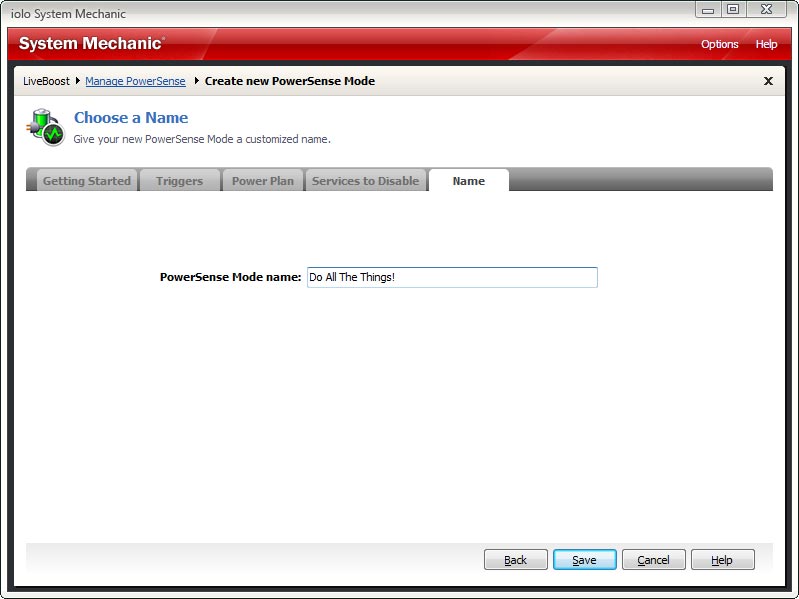
Task: Switch to the Triggers tab
Action: (179, 181)
